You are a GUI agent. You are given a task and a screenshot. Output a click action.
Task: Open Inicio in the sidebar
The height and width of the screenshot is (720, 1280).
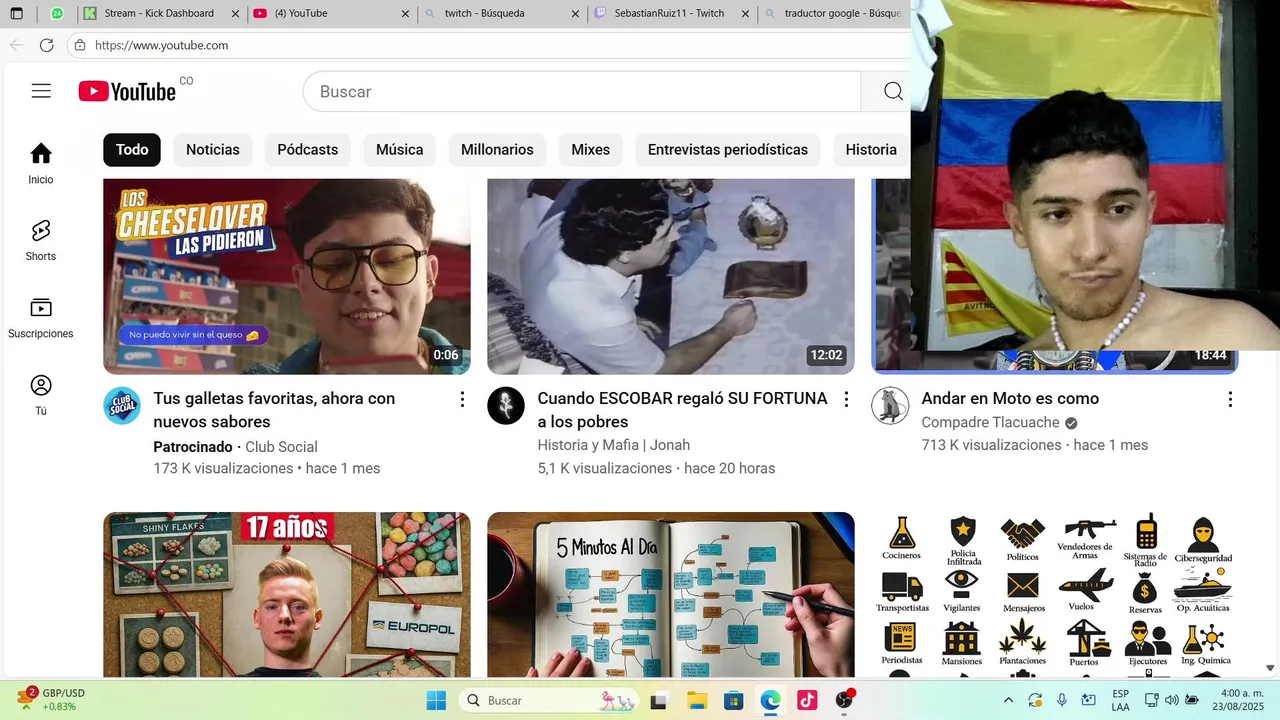pos(41,163)
